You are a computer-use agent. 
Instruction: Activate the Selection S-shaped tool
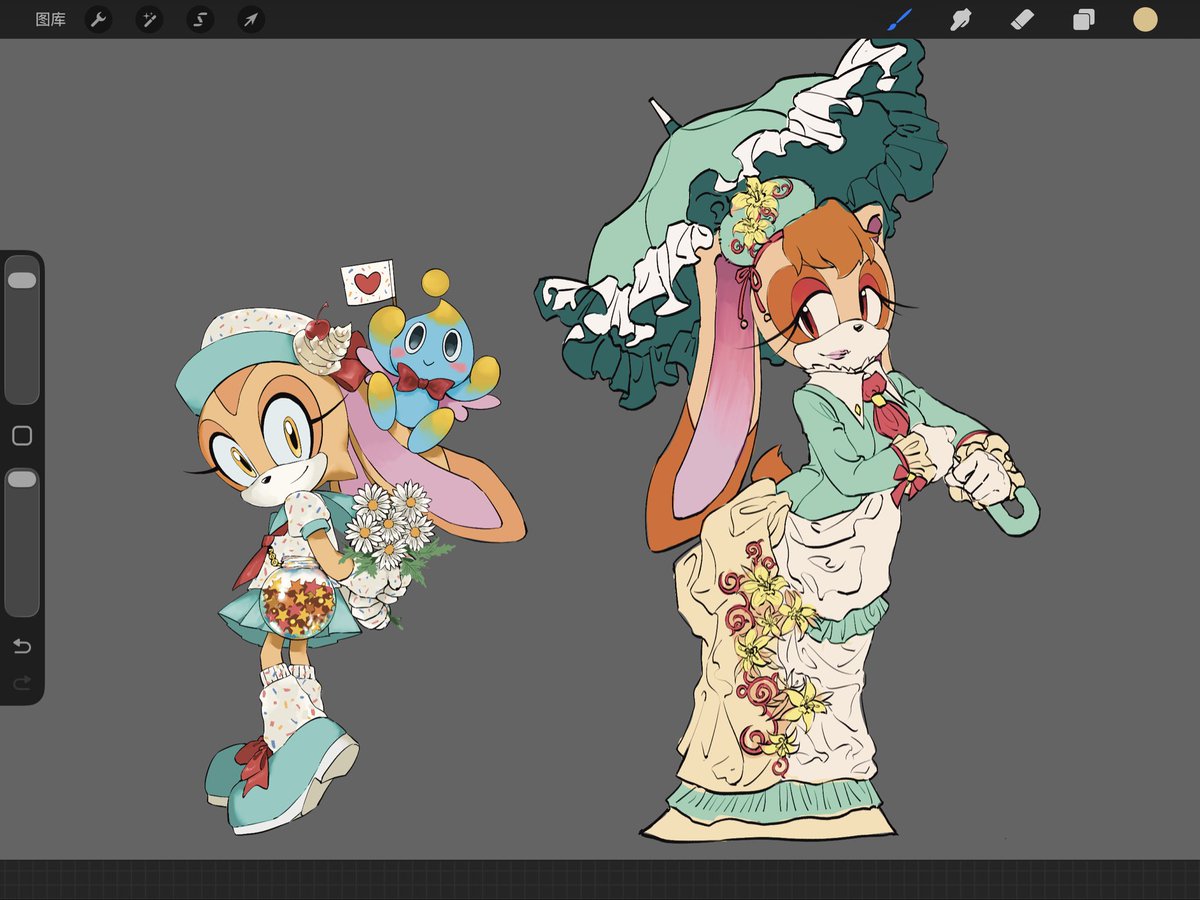click(200, 19)
